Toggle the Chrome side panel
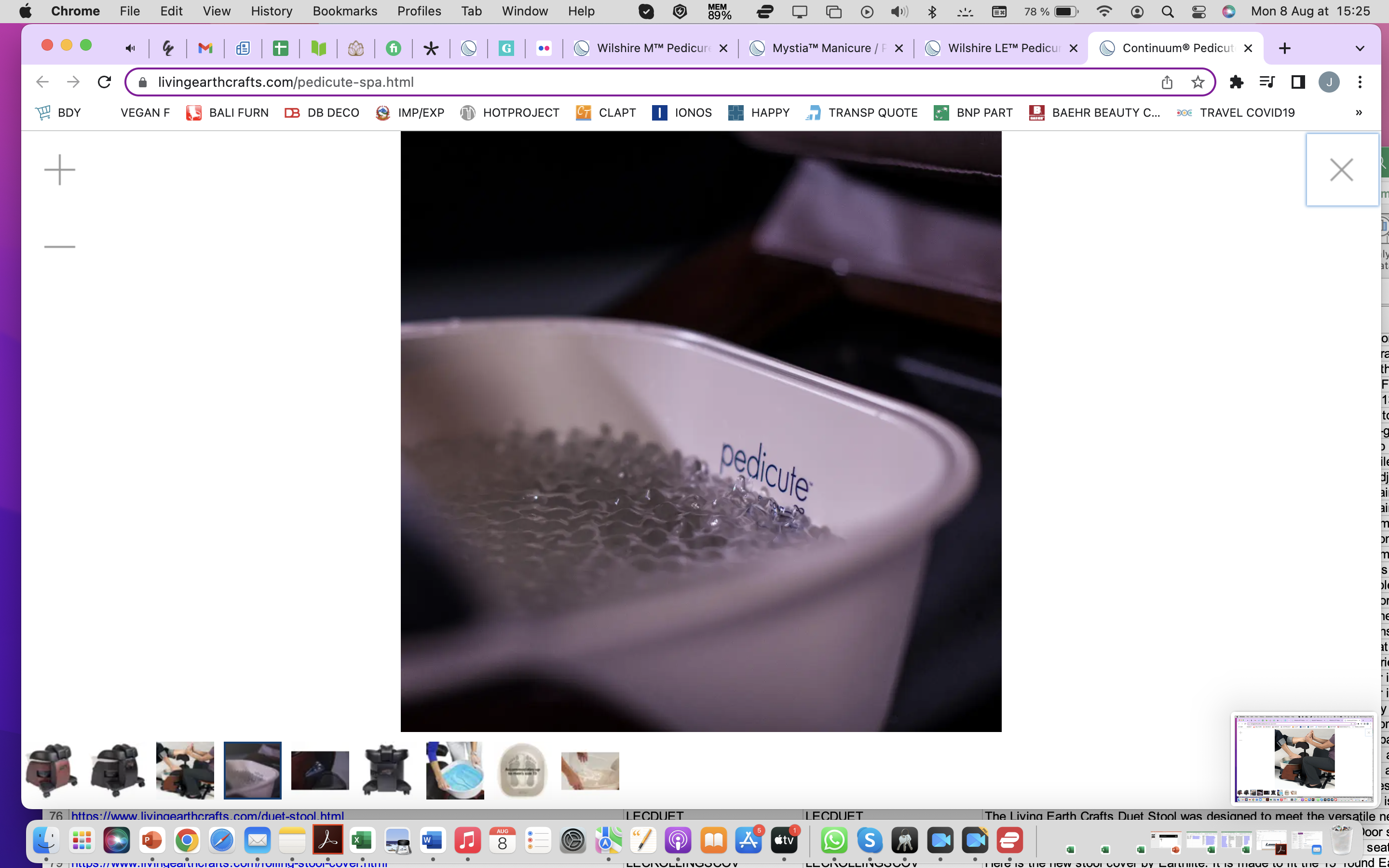Viewport: 1389px width, 868px height. (x=1298, y=82)
